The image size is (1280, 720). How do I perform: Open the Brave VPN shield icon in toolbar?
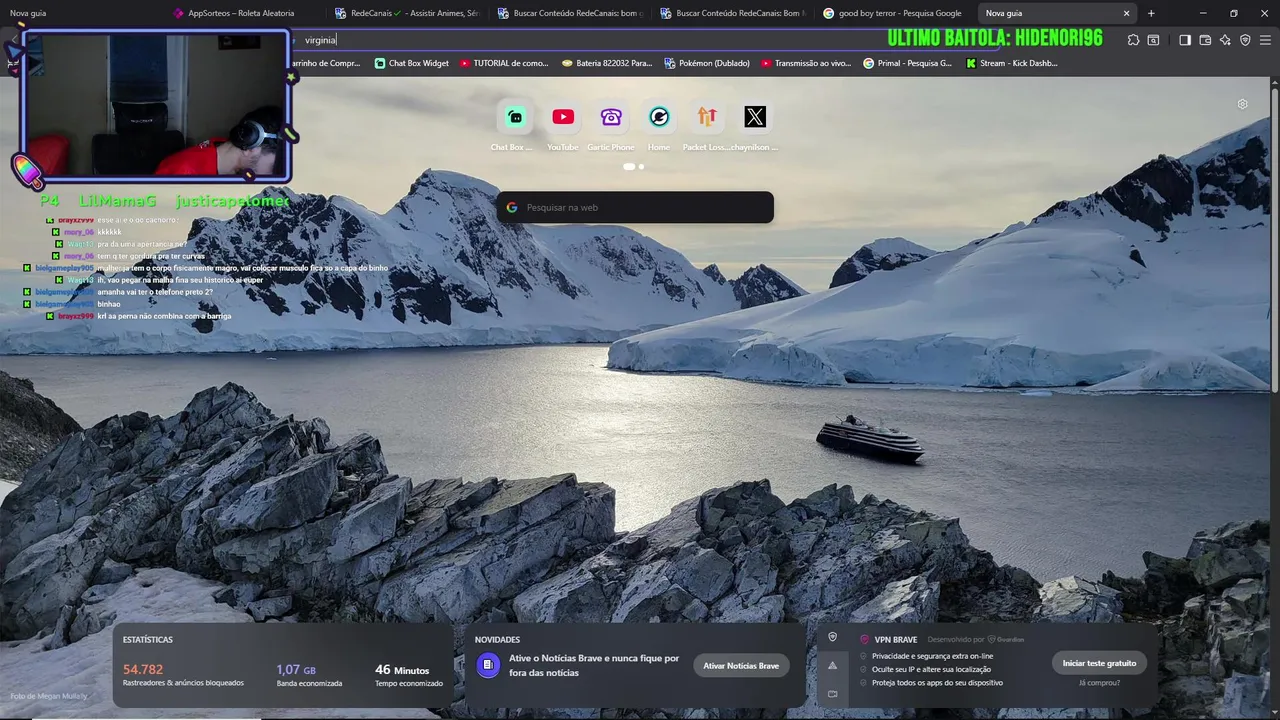pyautogui.click(x=1245, y=40)
